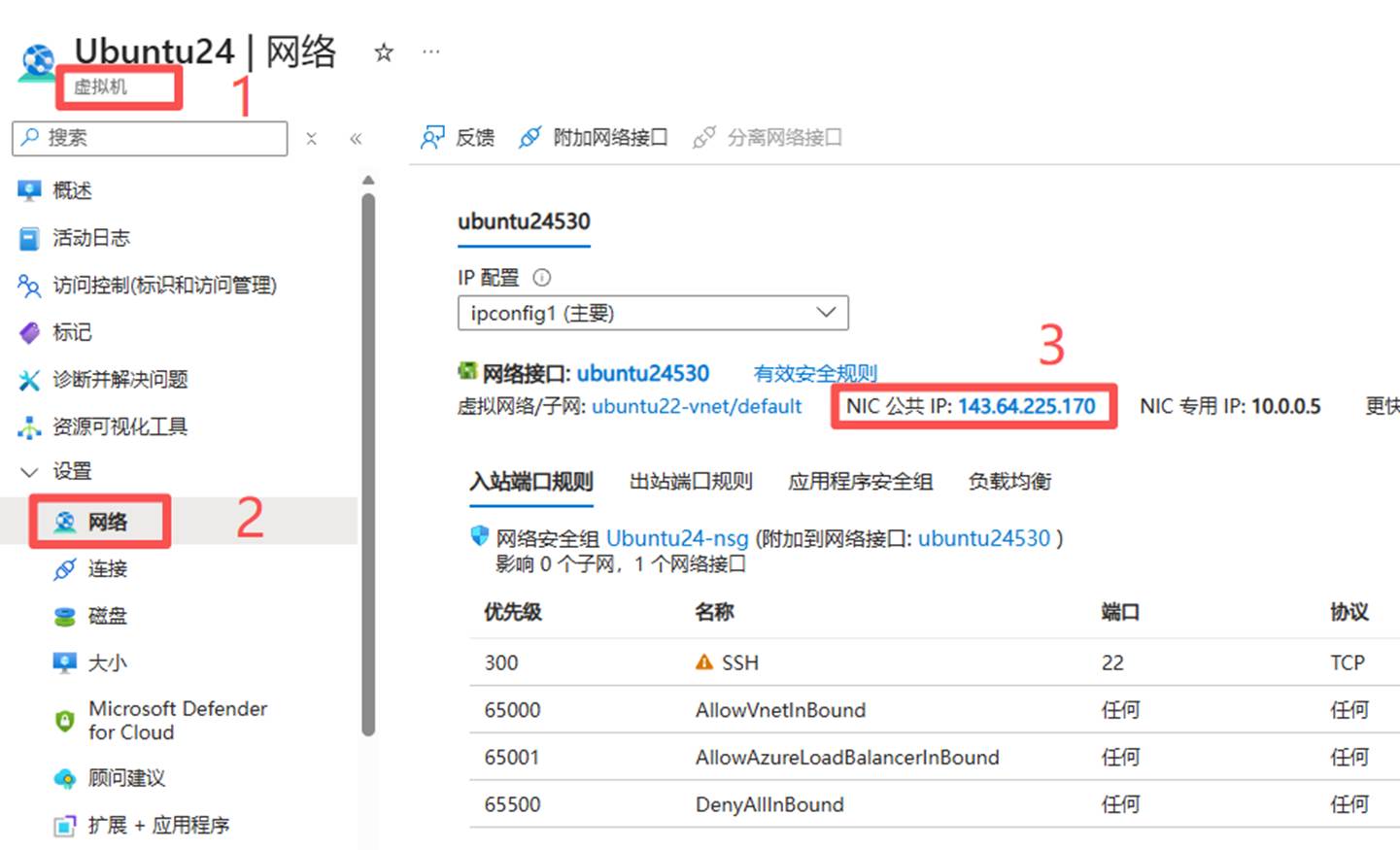
Task: Click 有效安全规则 link
Action: click(815, 373)
